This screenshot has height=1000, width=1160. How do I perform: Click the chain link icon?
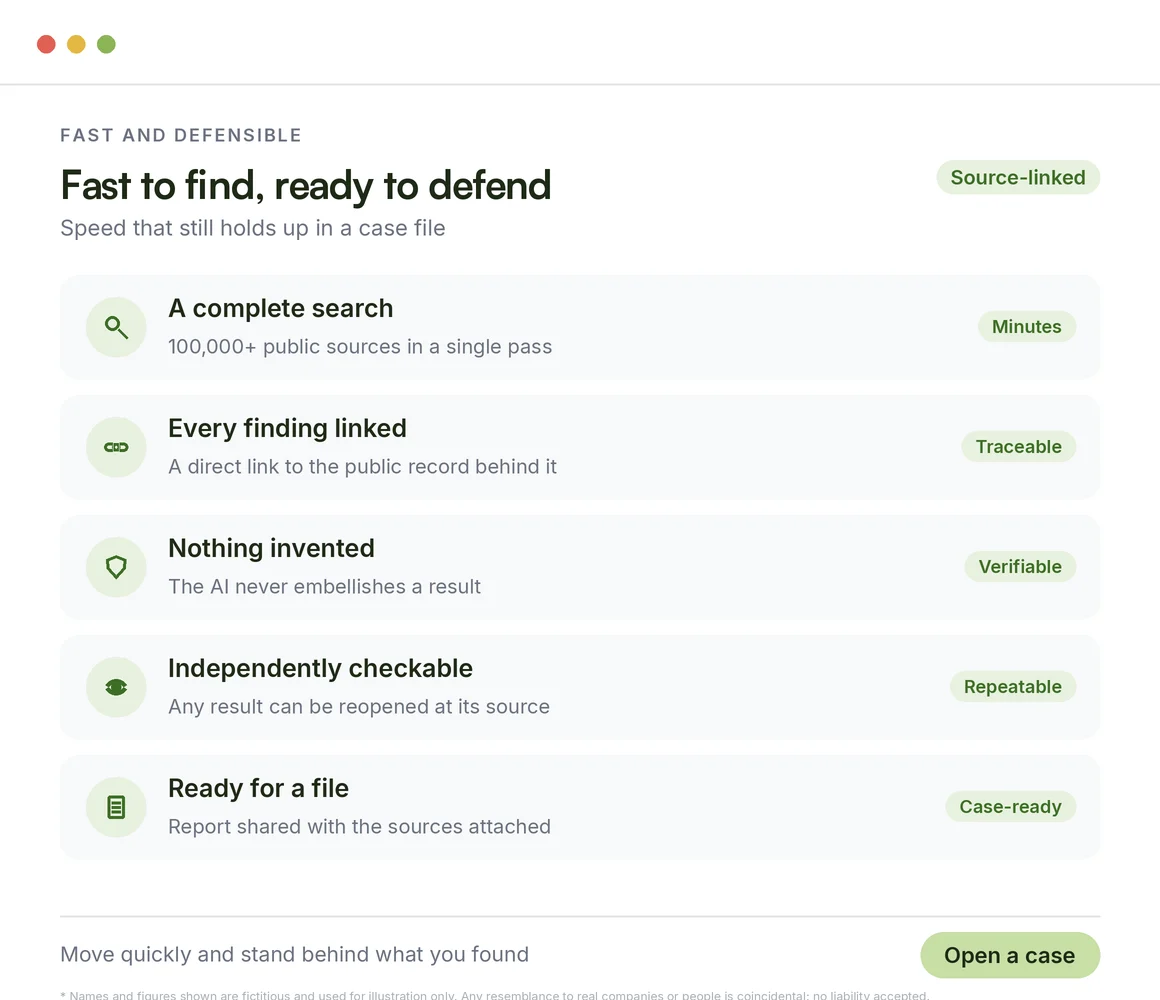116,447
